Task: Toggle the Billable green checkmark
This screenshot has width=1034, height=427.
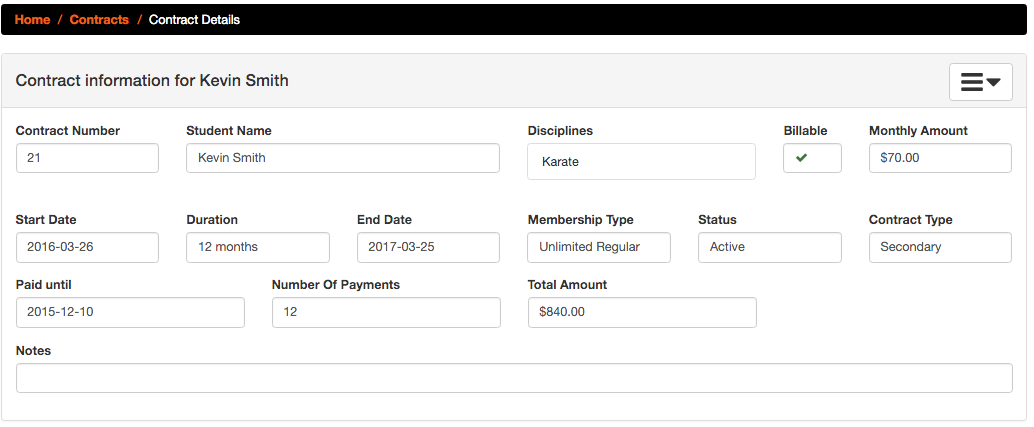Action: point(801,157)
